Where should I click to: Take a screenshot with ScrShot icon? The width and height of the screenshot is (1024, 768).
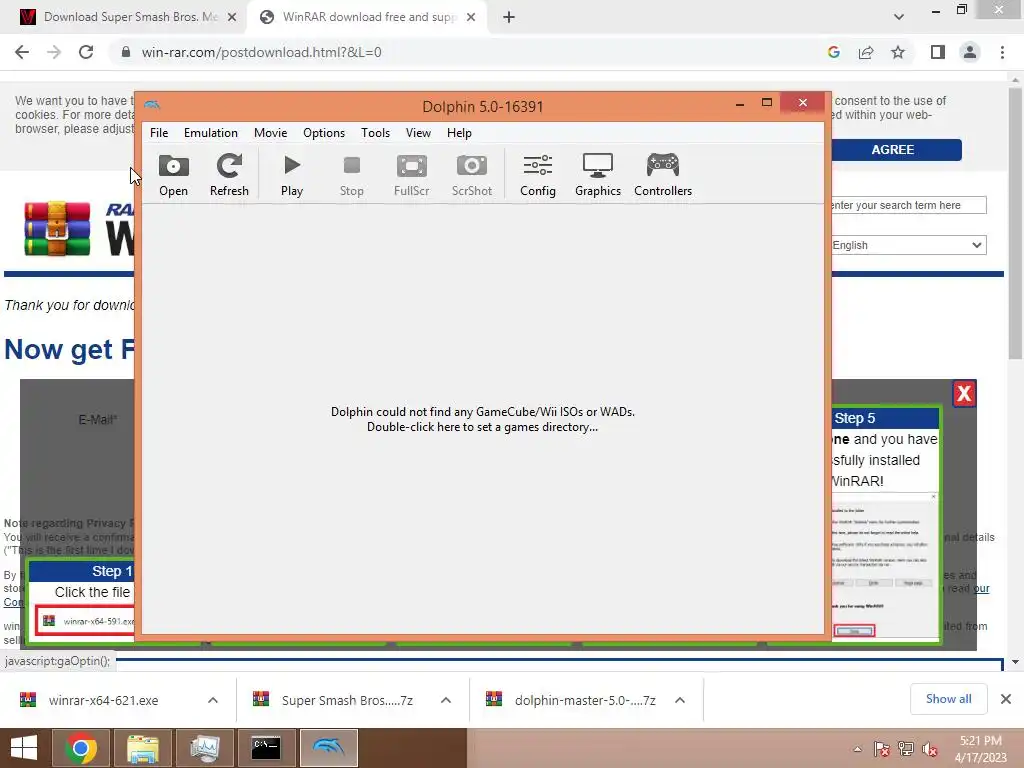[x=472, y=174]
